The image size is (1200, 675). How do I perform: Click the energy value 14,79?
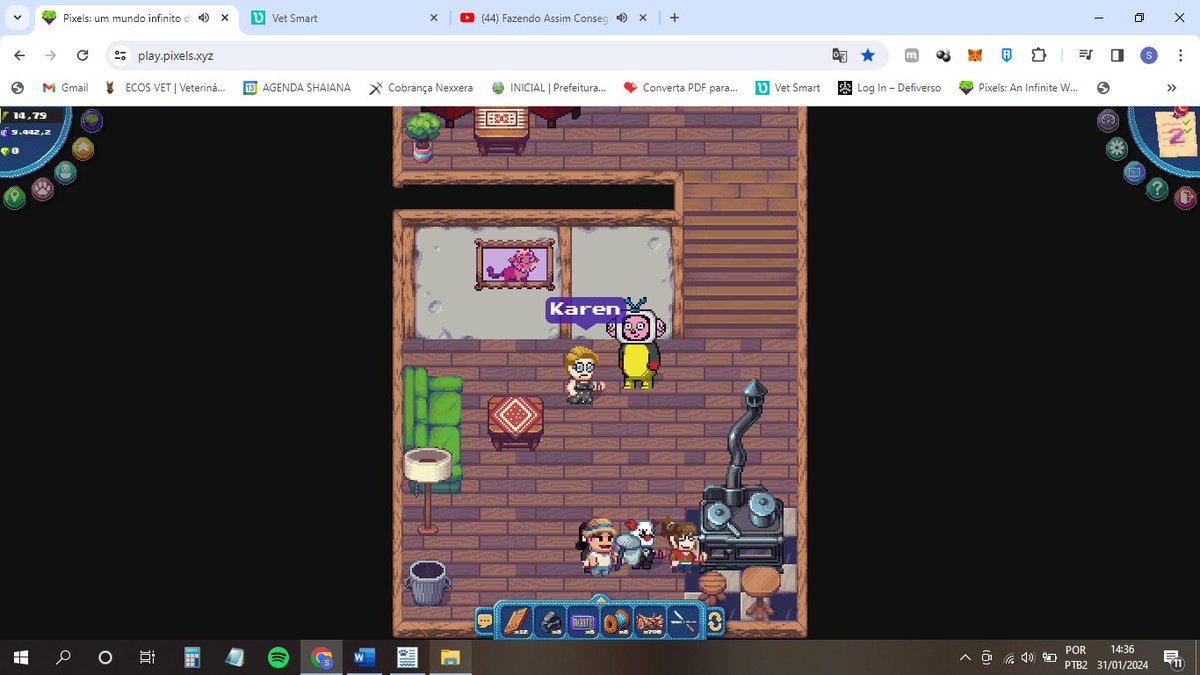click(30, 116)
